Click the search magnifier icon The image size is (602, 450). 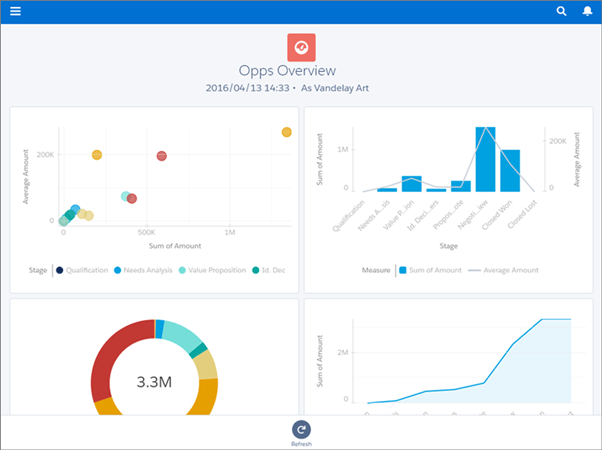point(561,11)
